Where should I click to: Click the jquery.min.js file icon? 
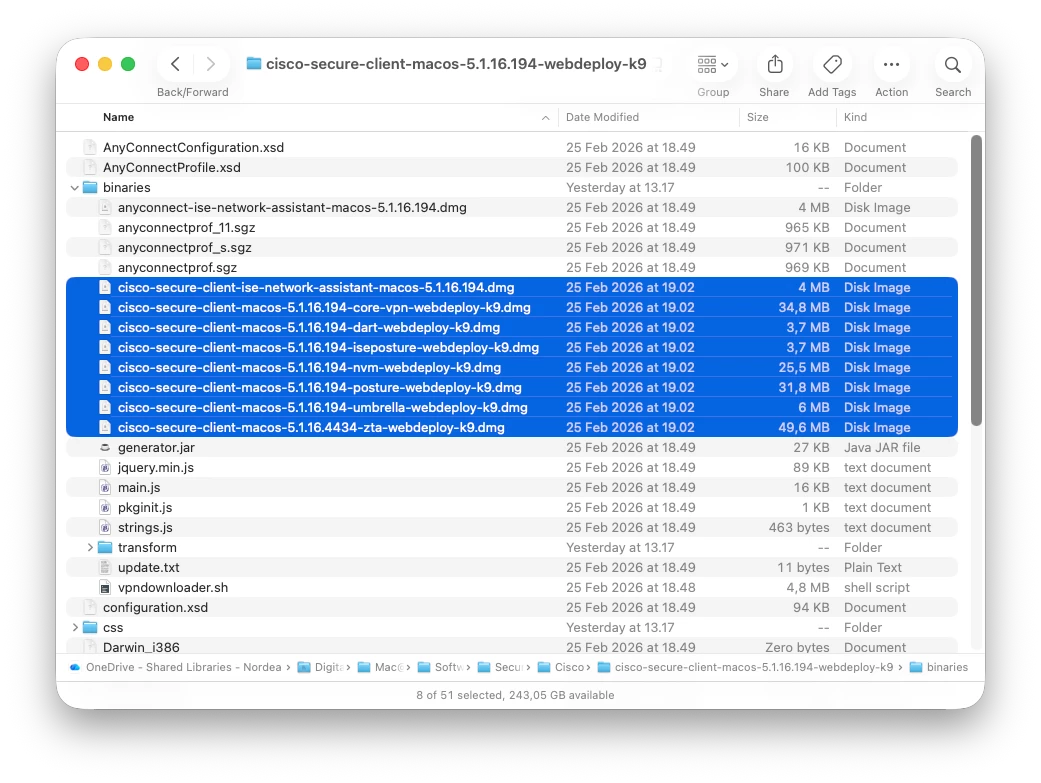(x=105, y=468)
